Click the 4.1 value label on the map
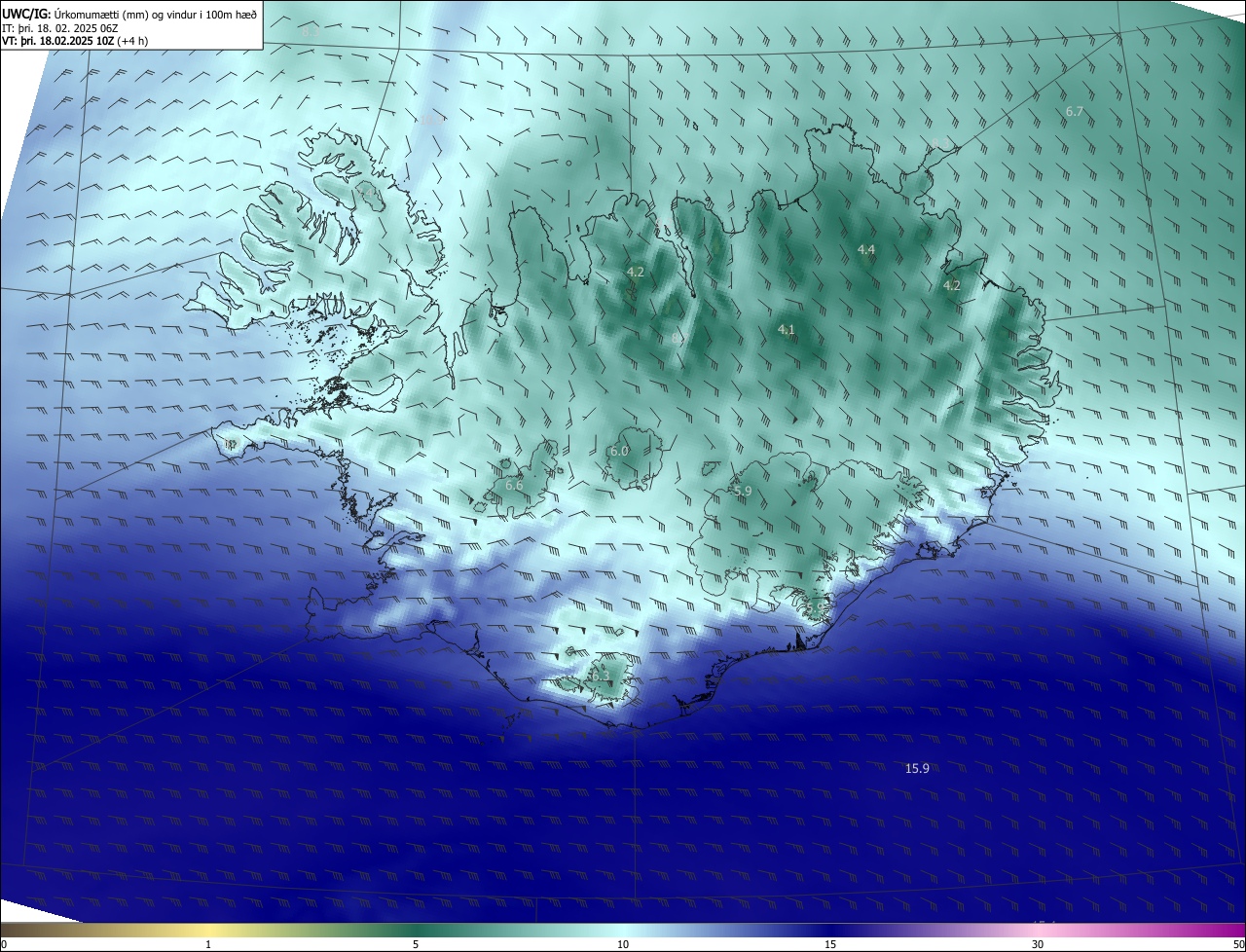1246x952 pixels. pos(786,330)
